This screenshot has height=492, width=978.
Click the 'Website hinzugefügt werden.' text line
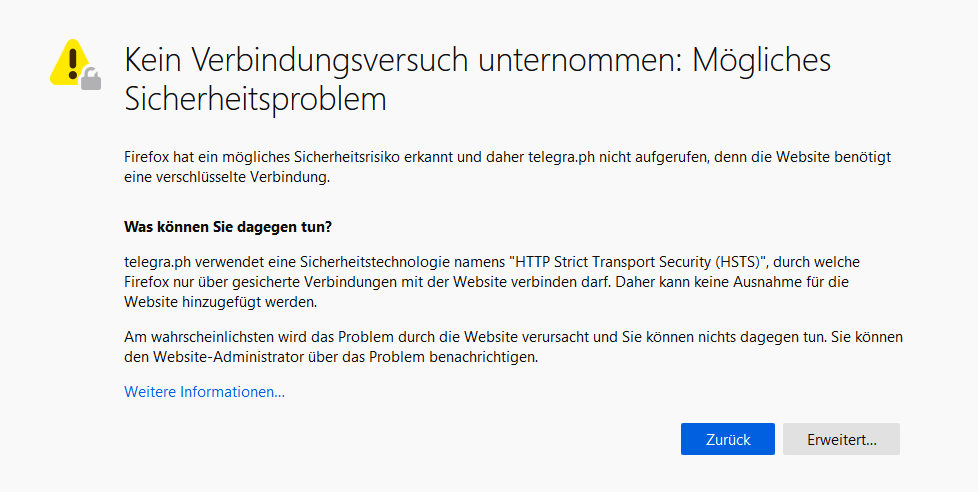221,302
